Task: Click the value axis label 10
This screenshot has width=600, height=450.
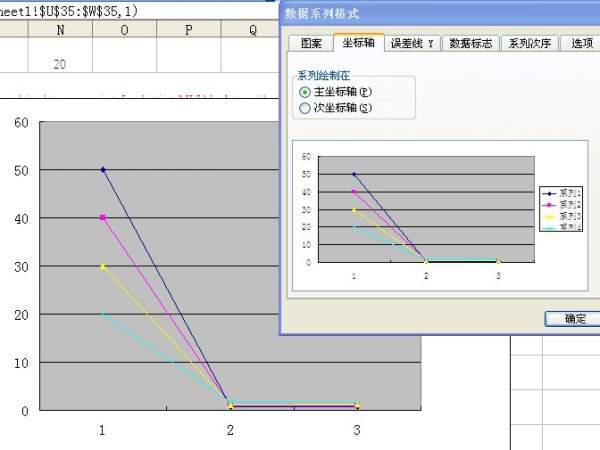Action: point(21,363)
